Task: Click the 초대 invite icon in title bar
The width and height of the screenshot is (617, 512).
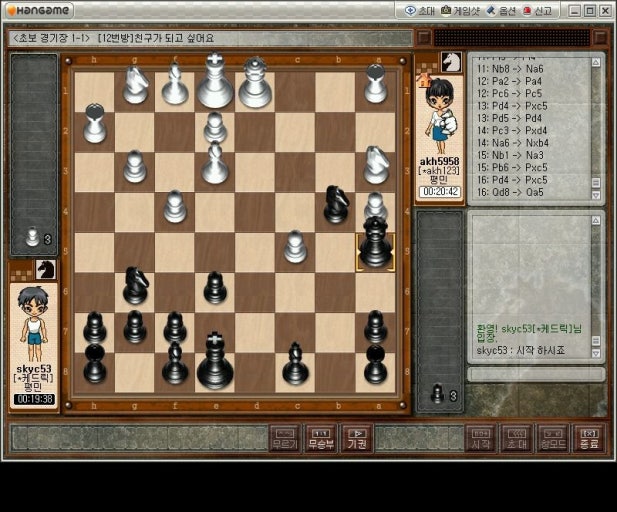Action: click(x=420, y=10)
